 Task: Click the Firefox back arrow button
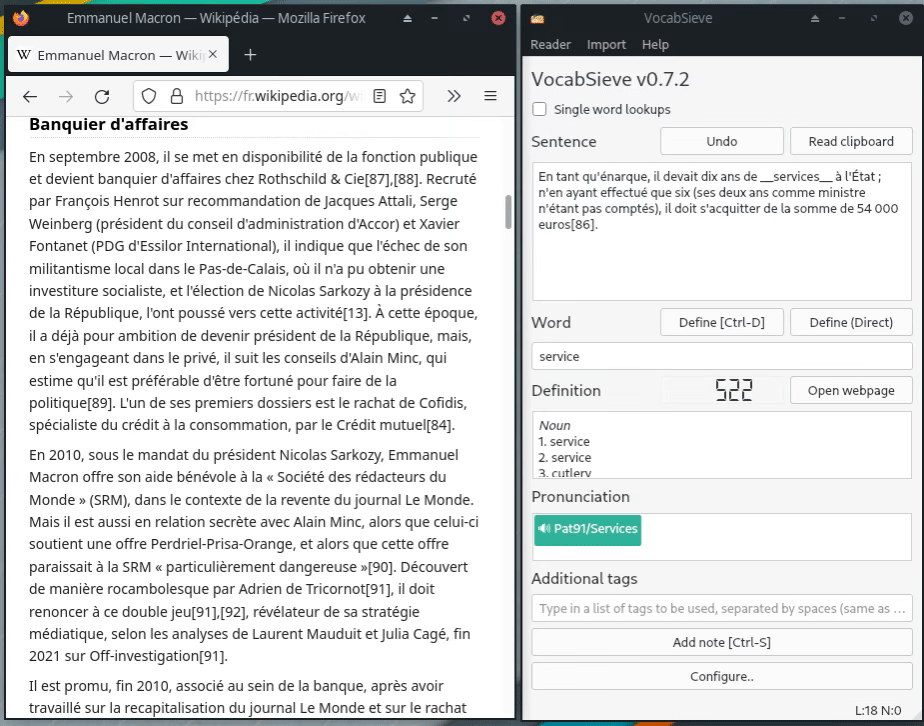coord(30,96)
